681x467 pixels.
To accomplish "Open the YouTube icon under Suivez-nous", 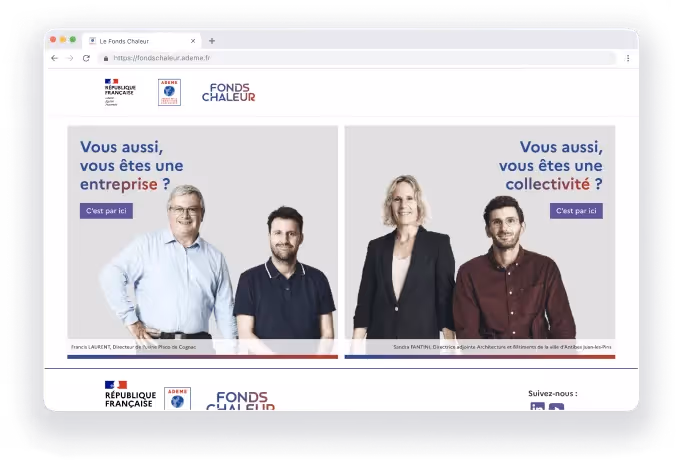I will 556,407.
